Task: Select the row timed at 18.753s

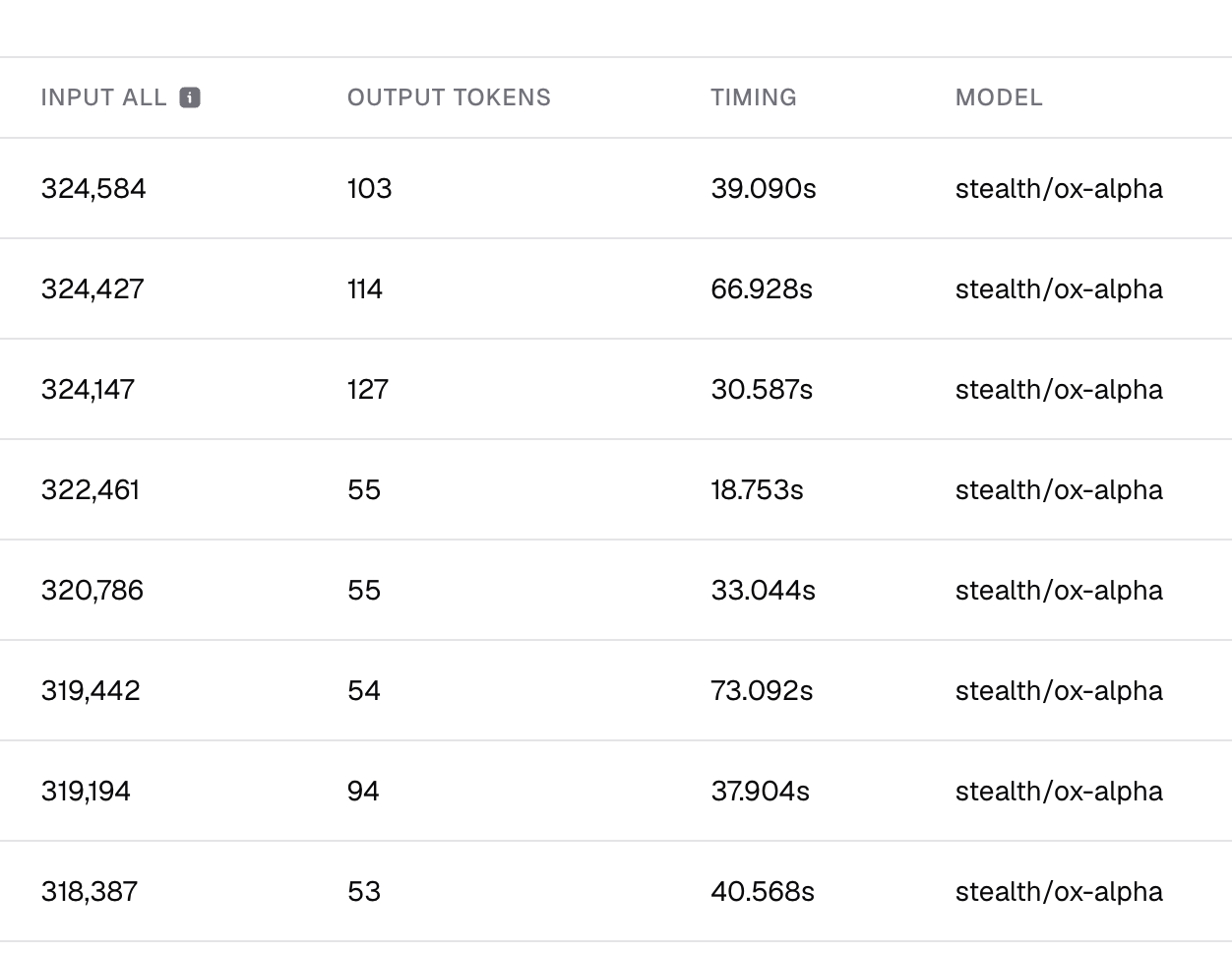Action: tap(616, 489)
